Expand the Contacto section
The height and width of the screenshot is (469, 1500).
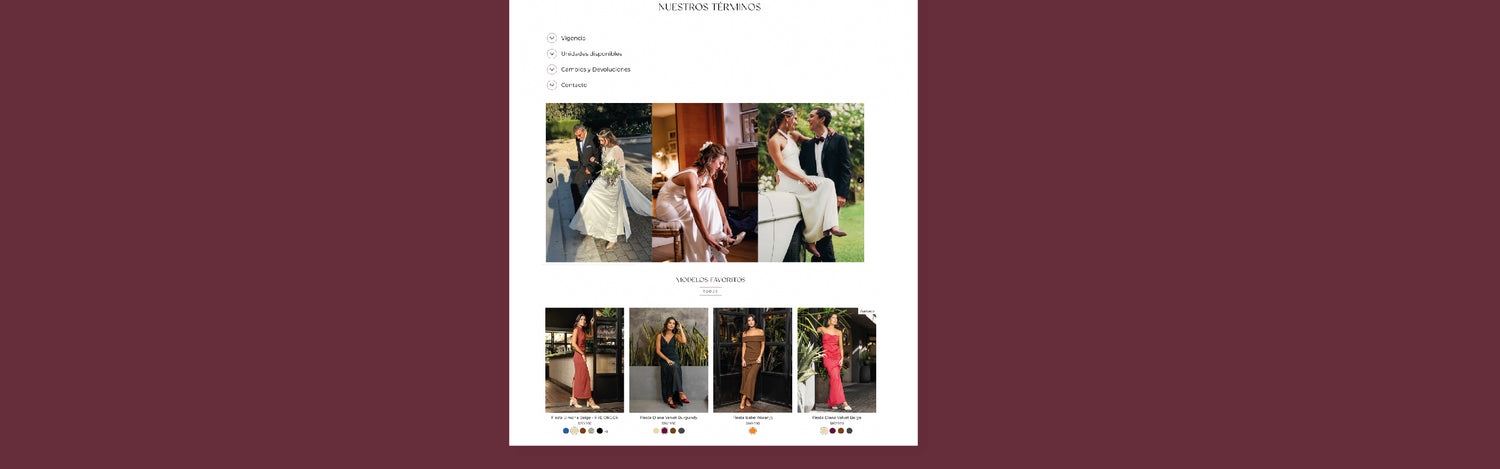point(552,85)
